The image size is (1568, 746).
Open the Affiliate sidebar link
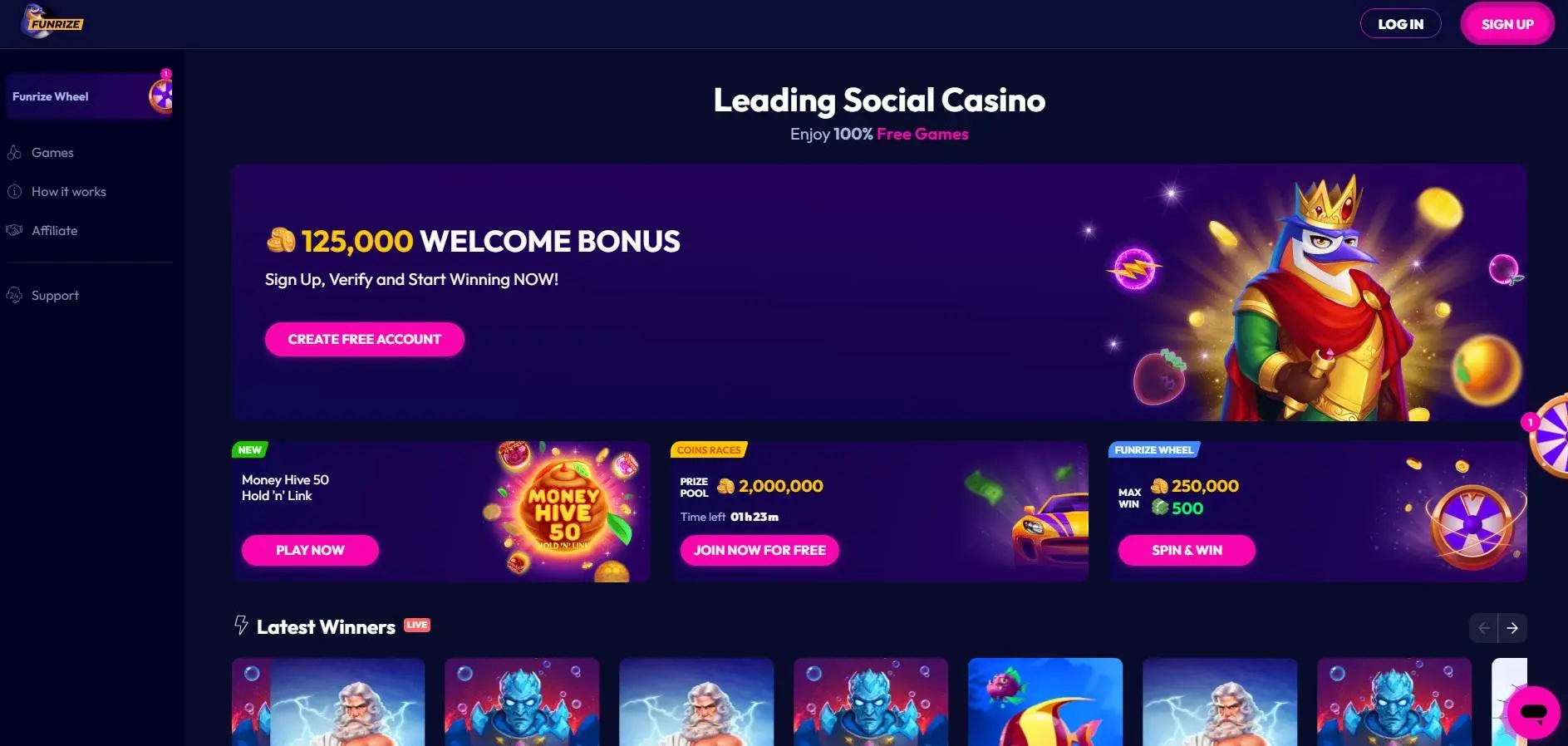click(x=55, y=231)
